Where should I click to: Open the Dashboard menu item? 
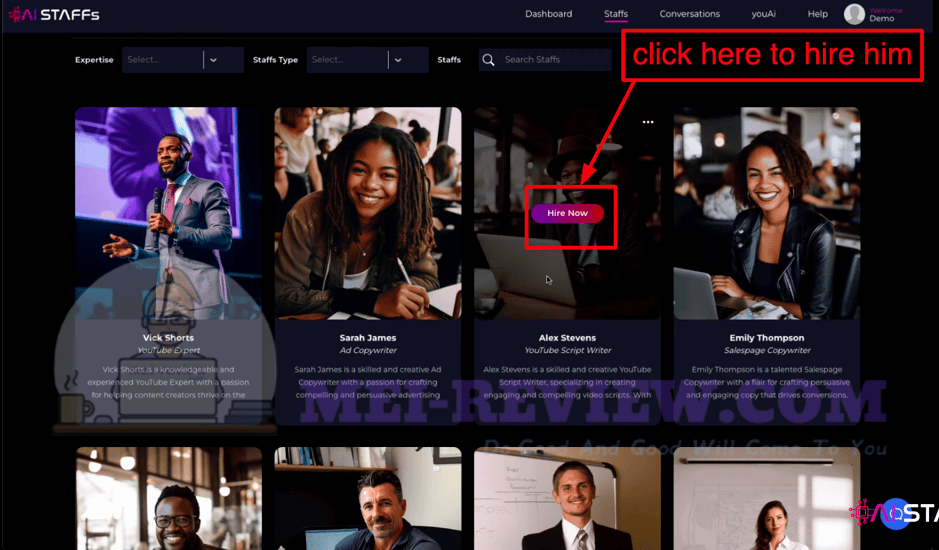point(549,14)
